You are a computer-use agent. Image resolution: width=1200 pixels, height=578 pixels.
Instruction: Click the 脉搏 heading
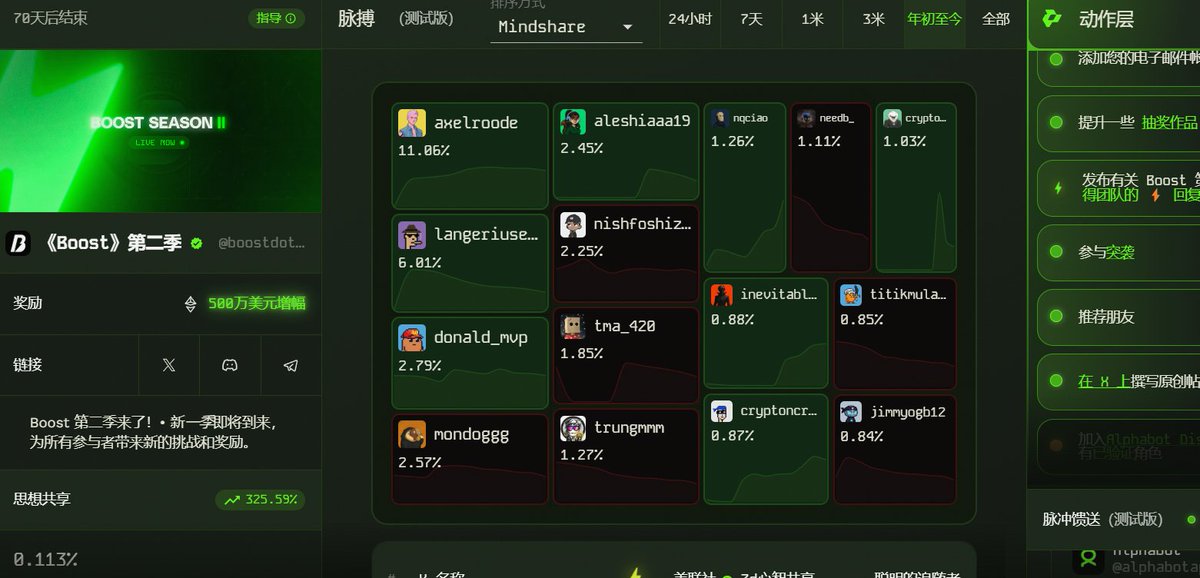coord(356,18)
